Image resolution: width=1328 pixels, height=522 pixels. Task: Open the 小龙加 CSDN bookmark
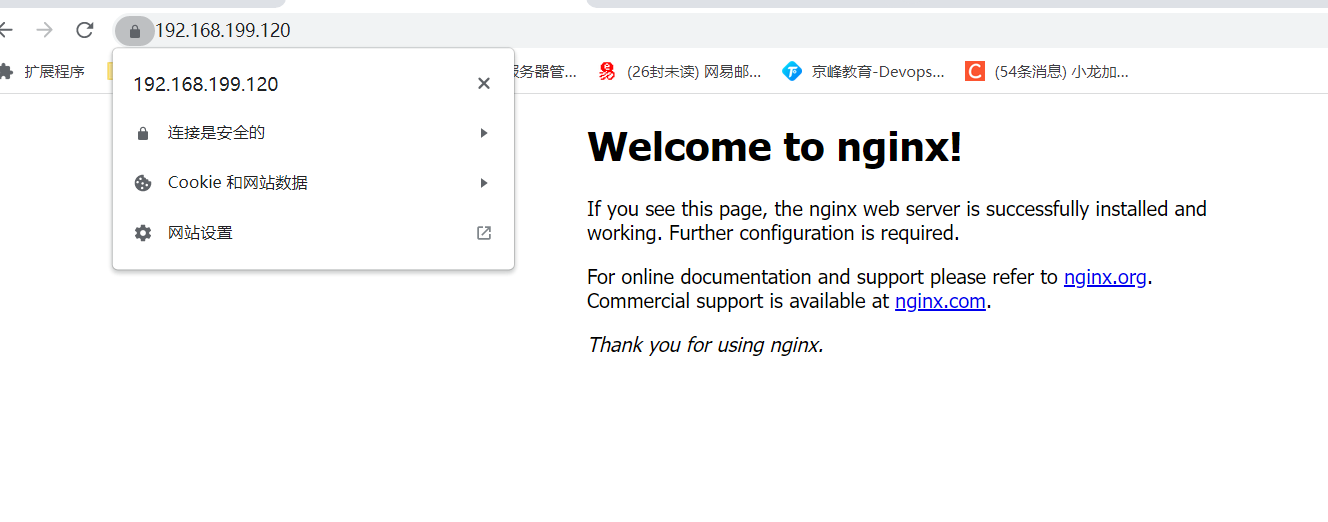click(1047, 72)
